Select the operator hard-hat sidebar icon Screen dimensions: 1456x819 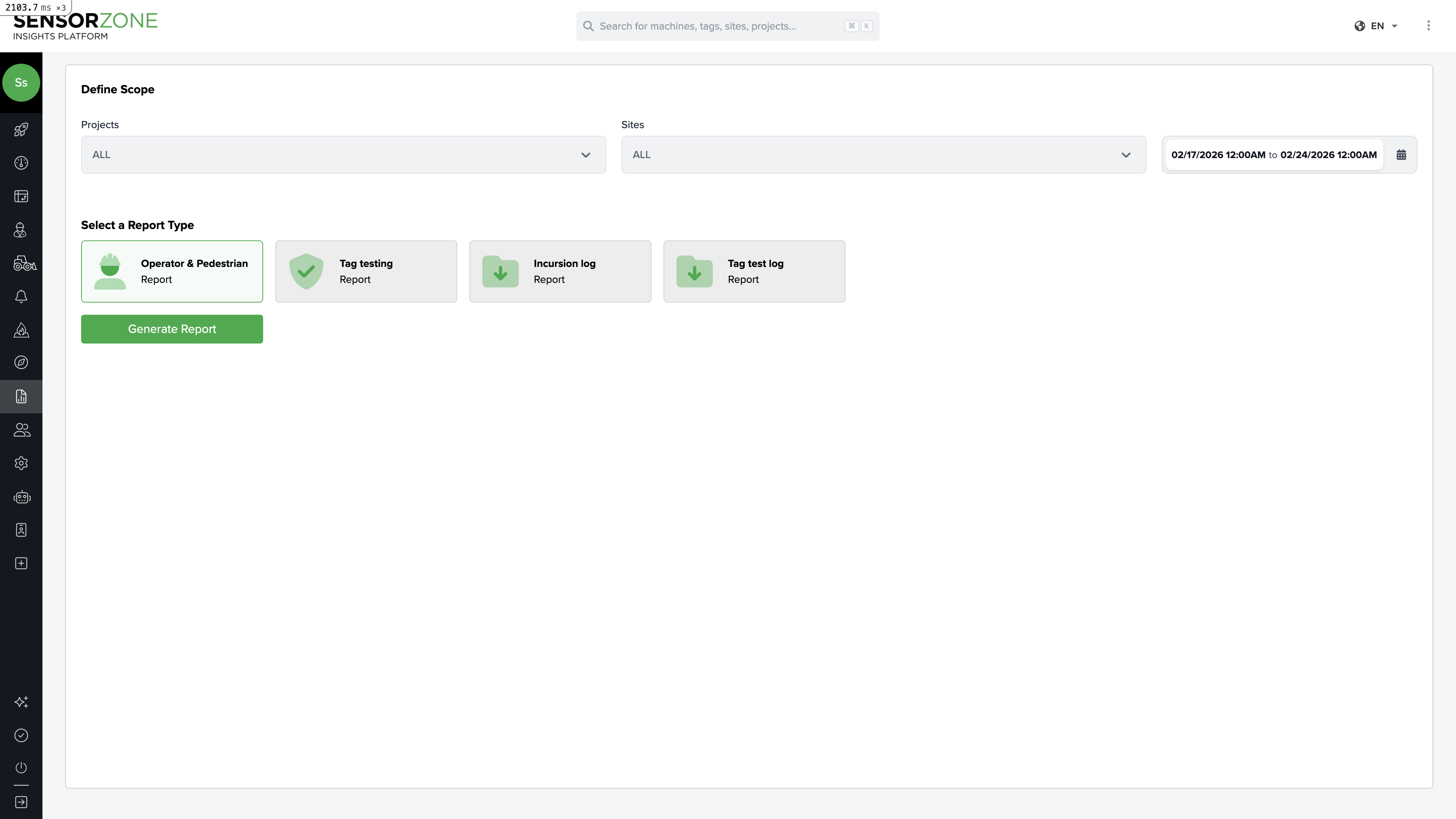pos(22,230)
